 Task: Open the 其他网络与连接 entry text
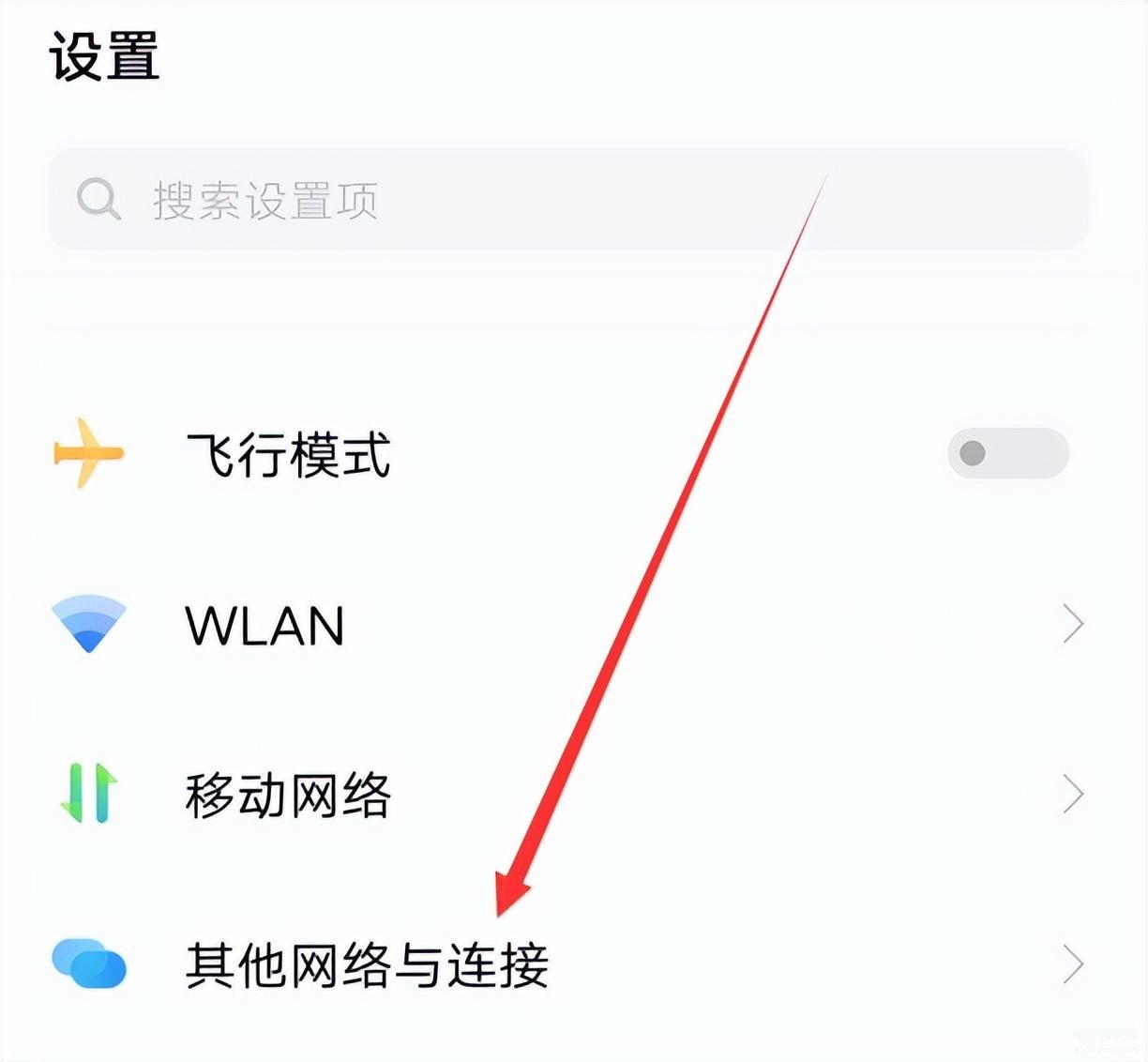[x=367, y=965]
